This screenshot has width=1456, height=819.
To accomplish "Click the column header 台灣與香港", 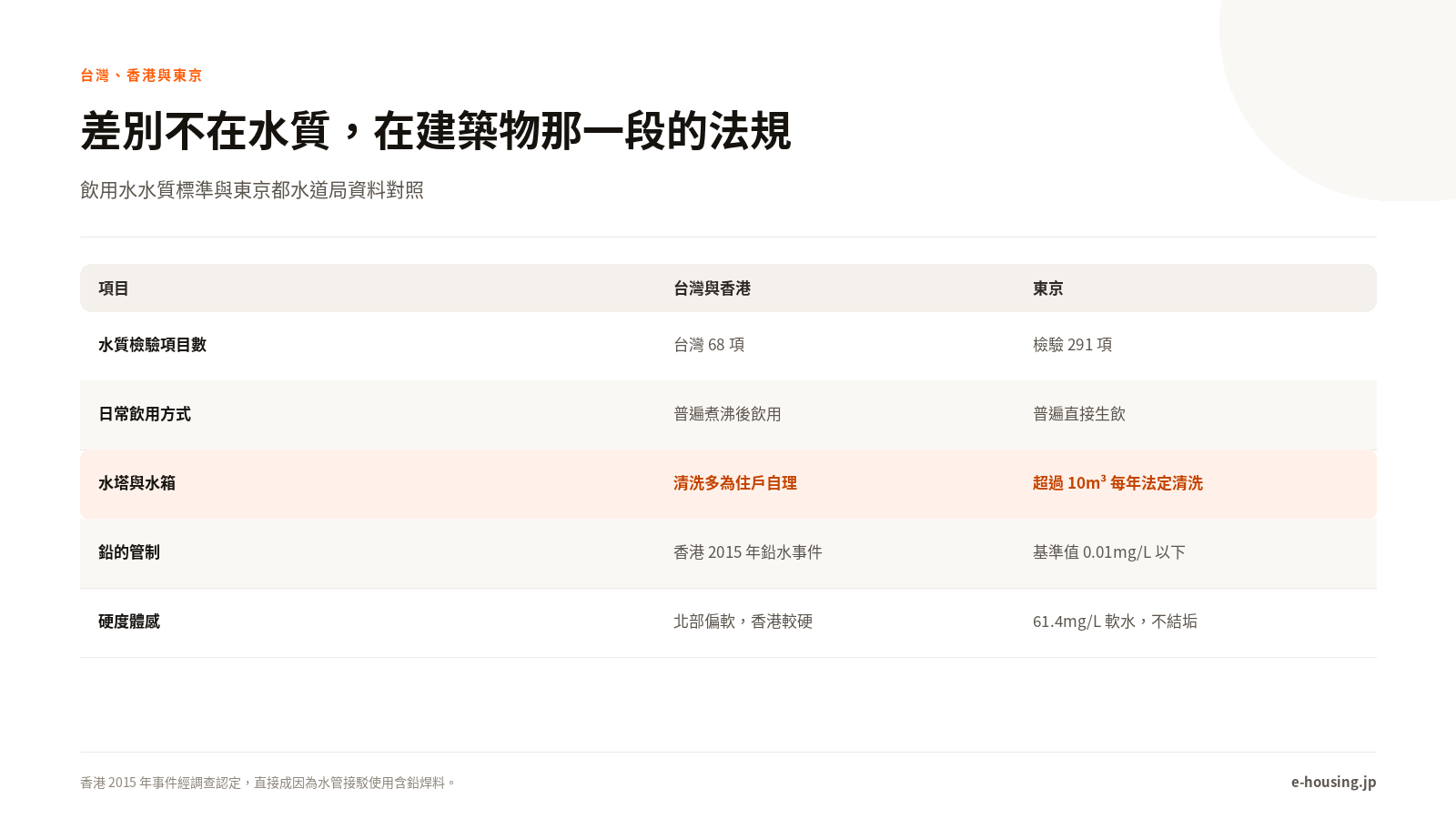I will tap(712, 288).
